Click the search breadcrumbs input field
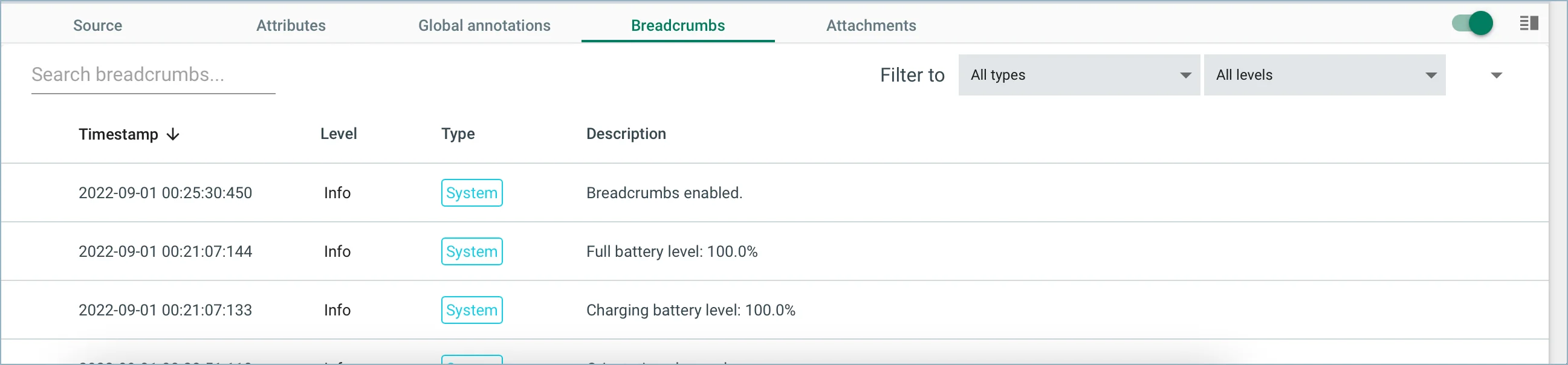Viewport: 1568px width, 365px height. 153,75
